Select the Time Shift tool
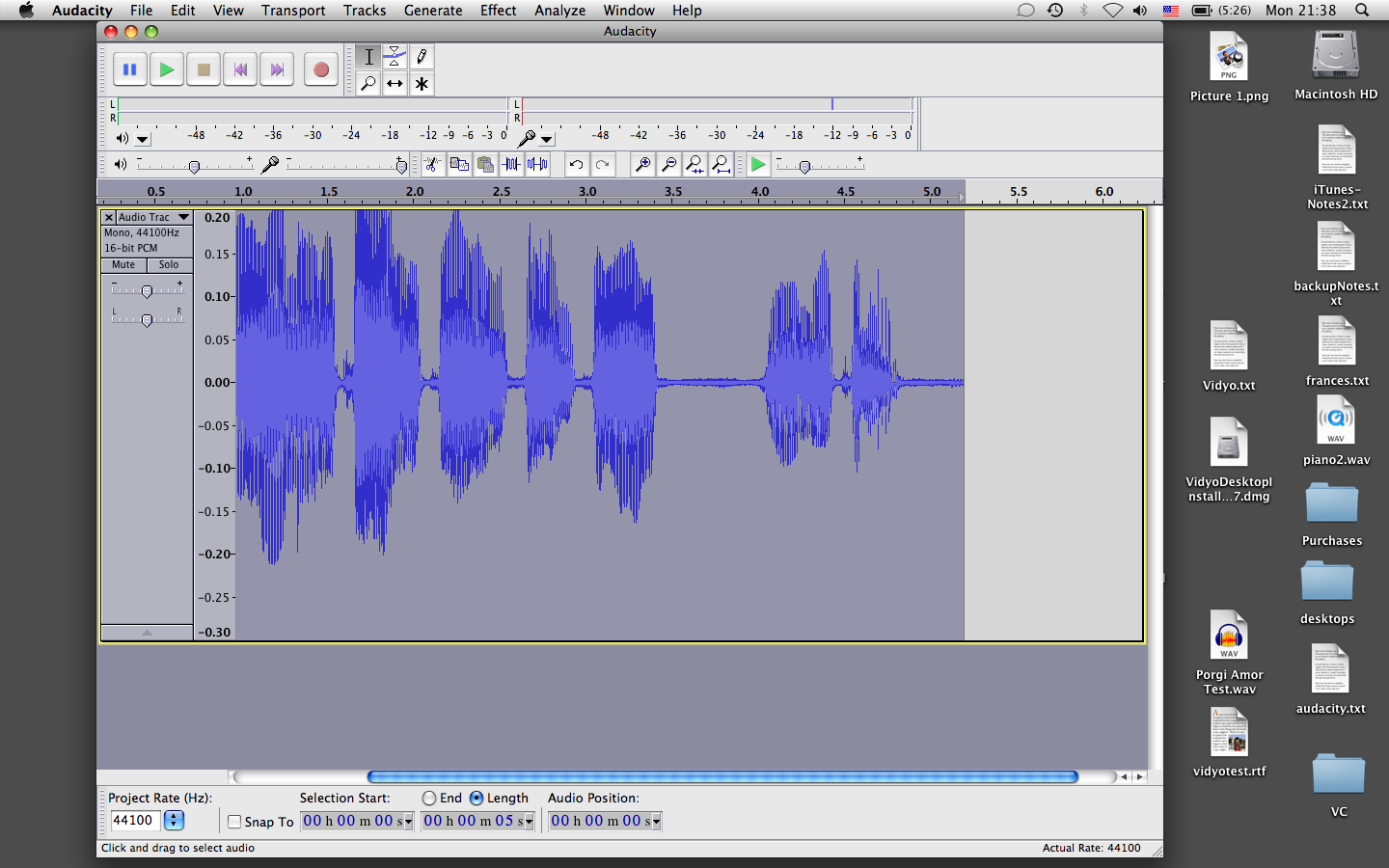The image size is (1389, 868). [x=395, y=84]
